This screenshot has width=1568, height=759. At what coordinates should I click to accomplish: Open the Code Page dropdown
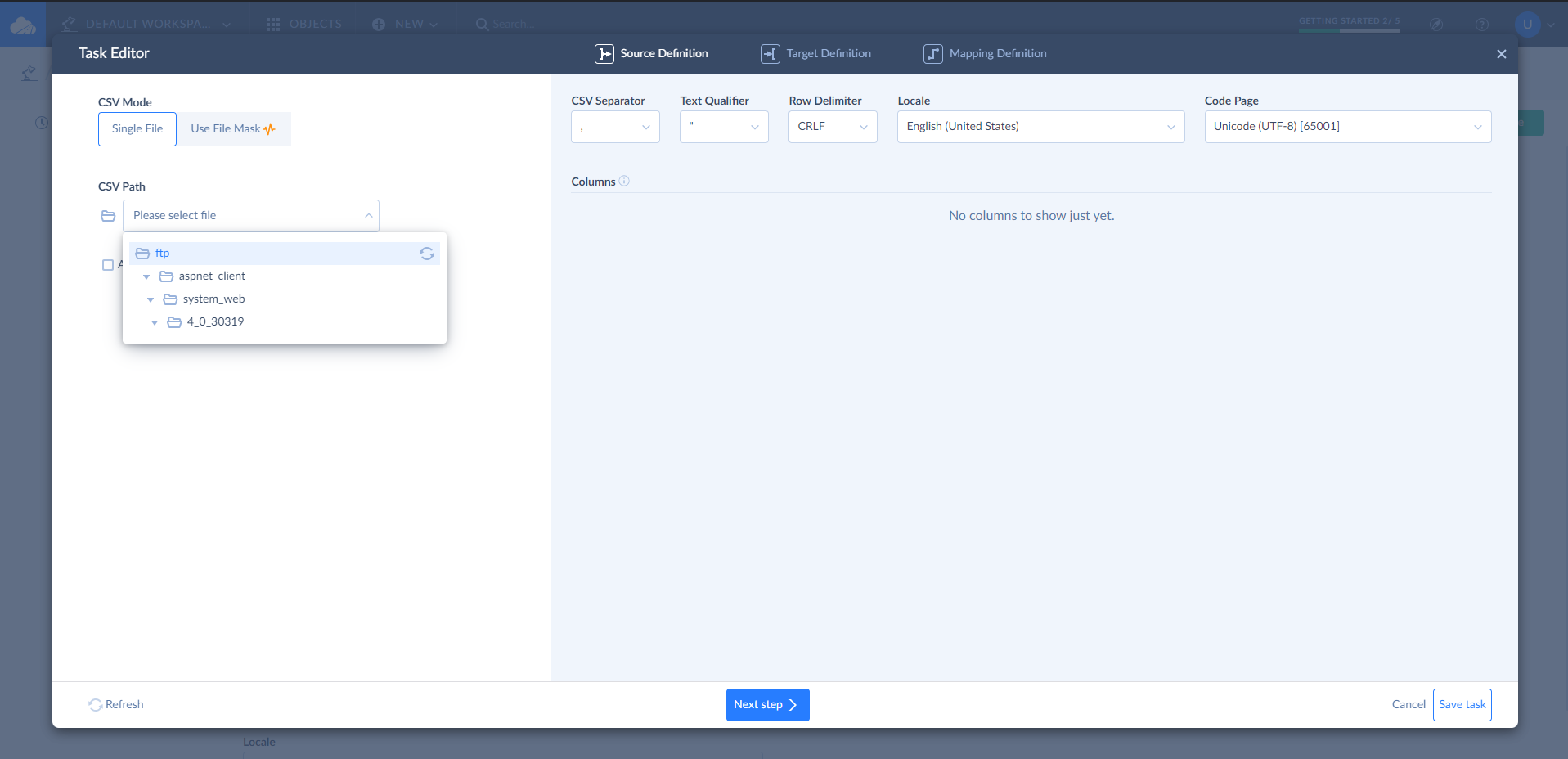1348,127
